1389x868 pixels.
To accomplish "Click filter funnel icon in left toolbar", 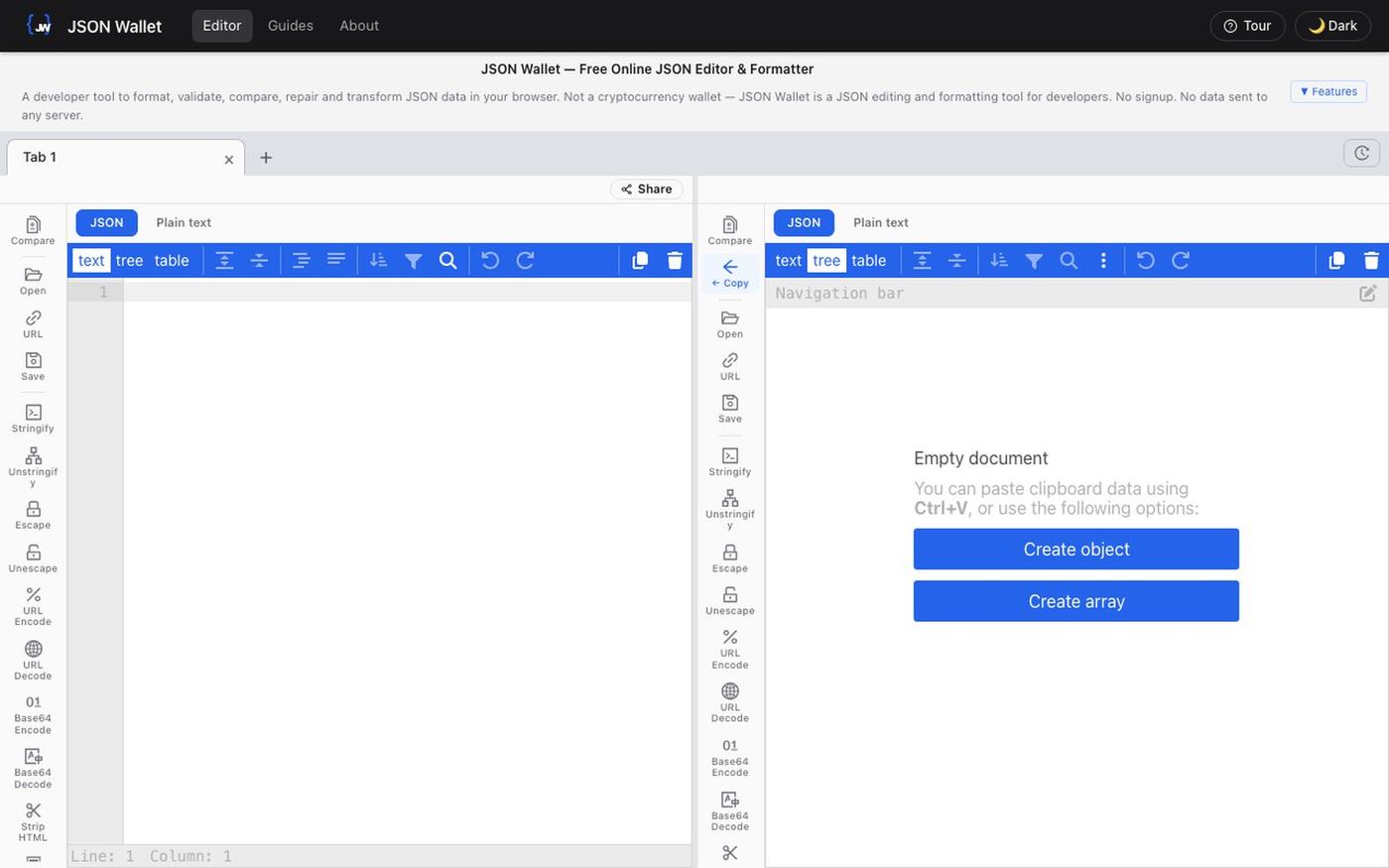I will (x=414, y=260).
